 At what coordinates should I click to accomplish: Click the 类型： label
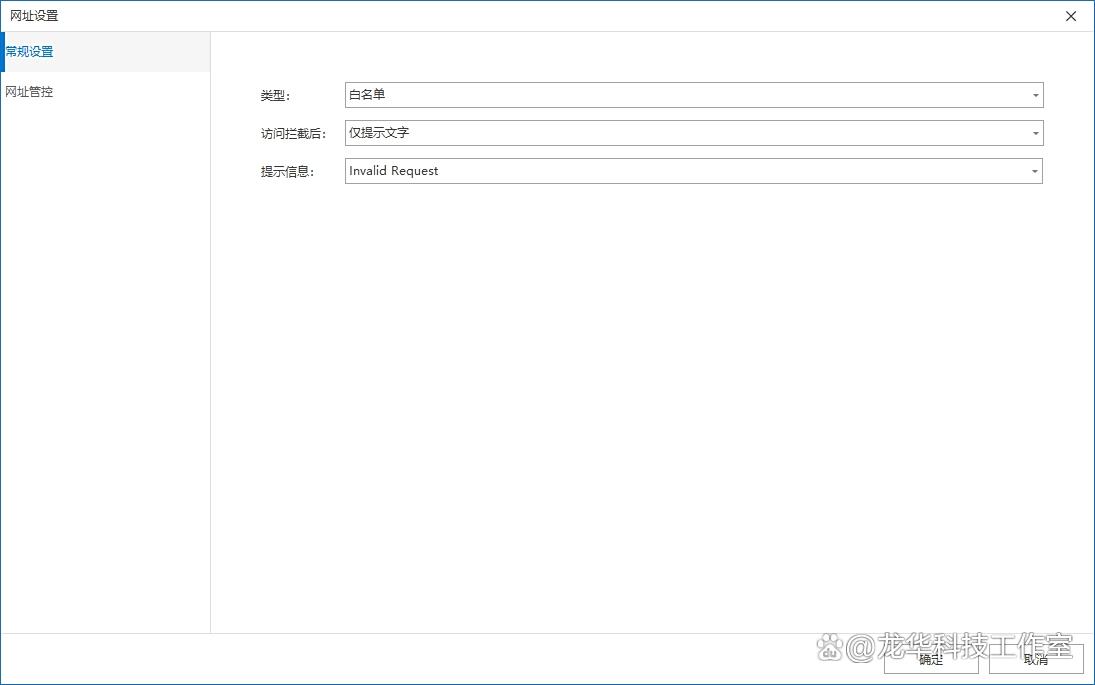275,96
